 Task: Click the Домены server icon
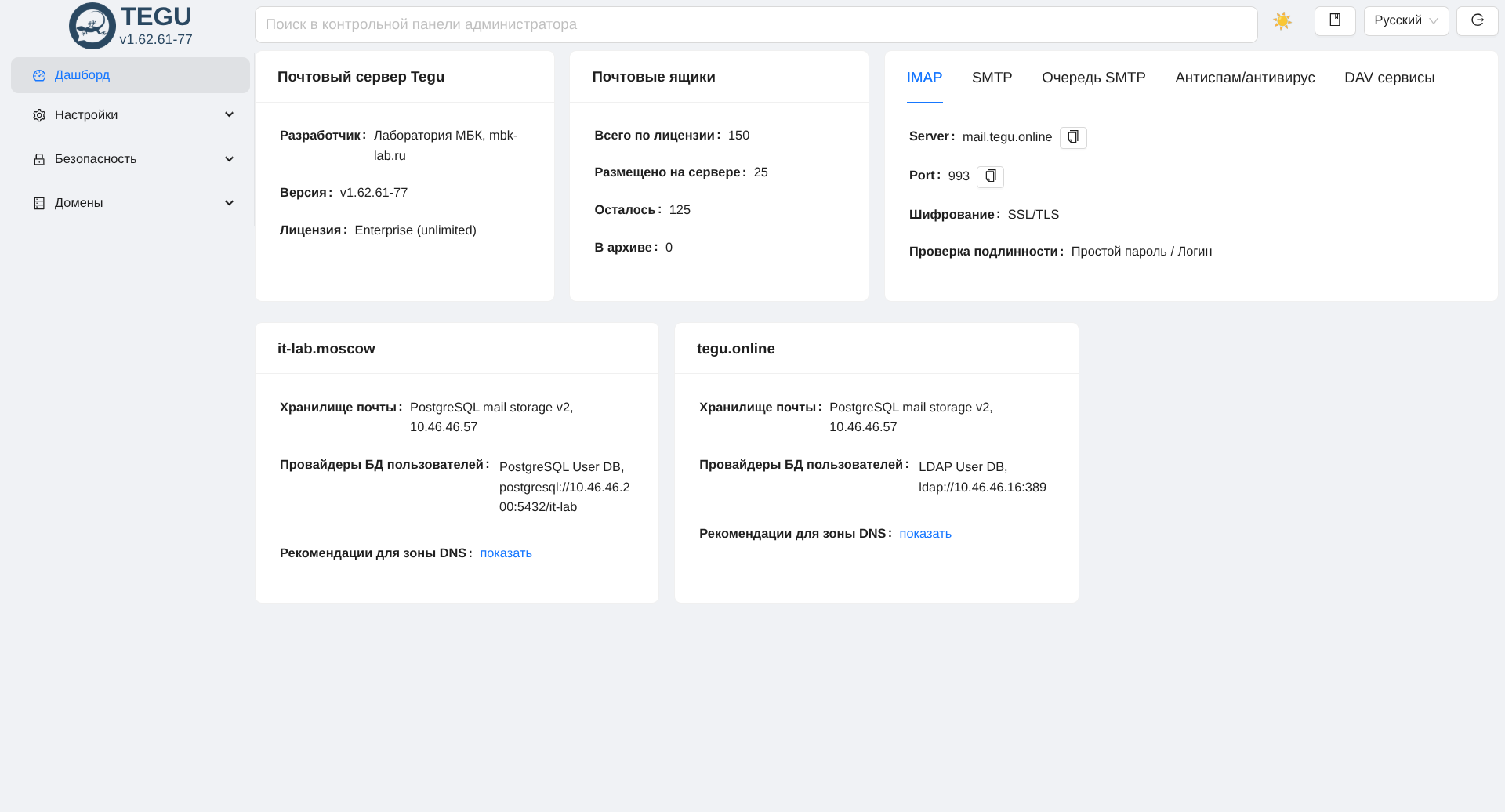39,203
